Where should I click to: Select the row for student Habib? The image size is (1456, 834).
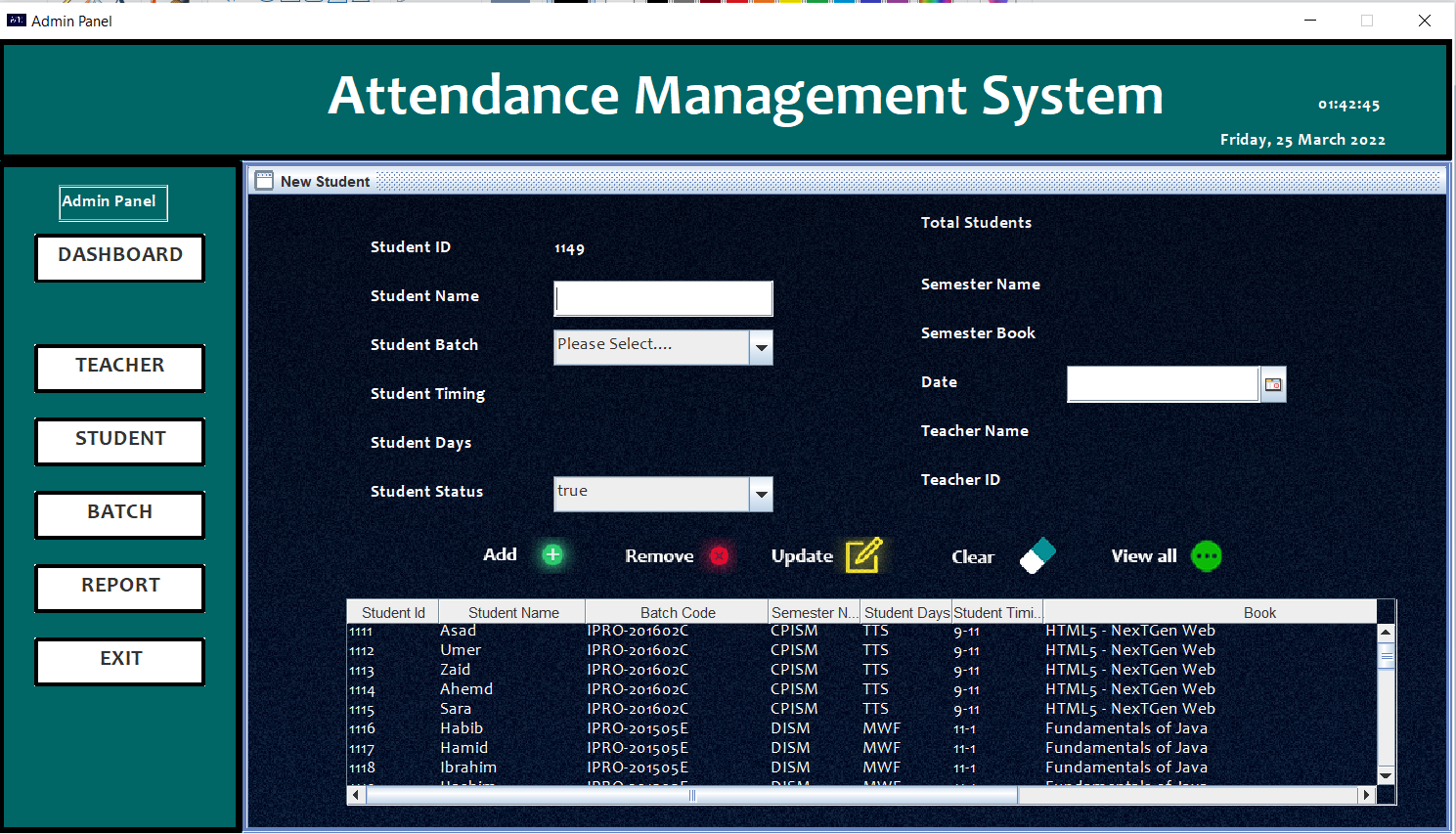pyautogui.click(x=861, y=728)
